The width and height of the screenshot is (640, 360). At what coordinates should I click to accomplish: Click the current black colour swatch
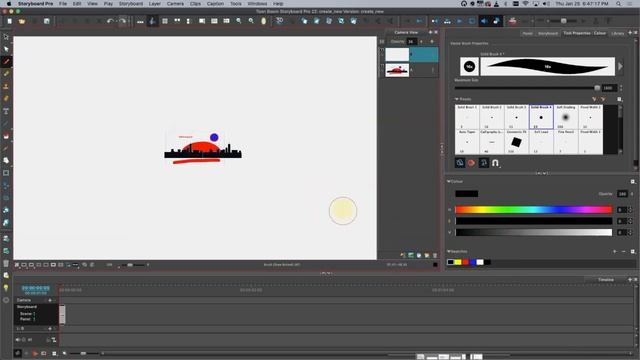click(x=467, y=194)
